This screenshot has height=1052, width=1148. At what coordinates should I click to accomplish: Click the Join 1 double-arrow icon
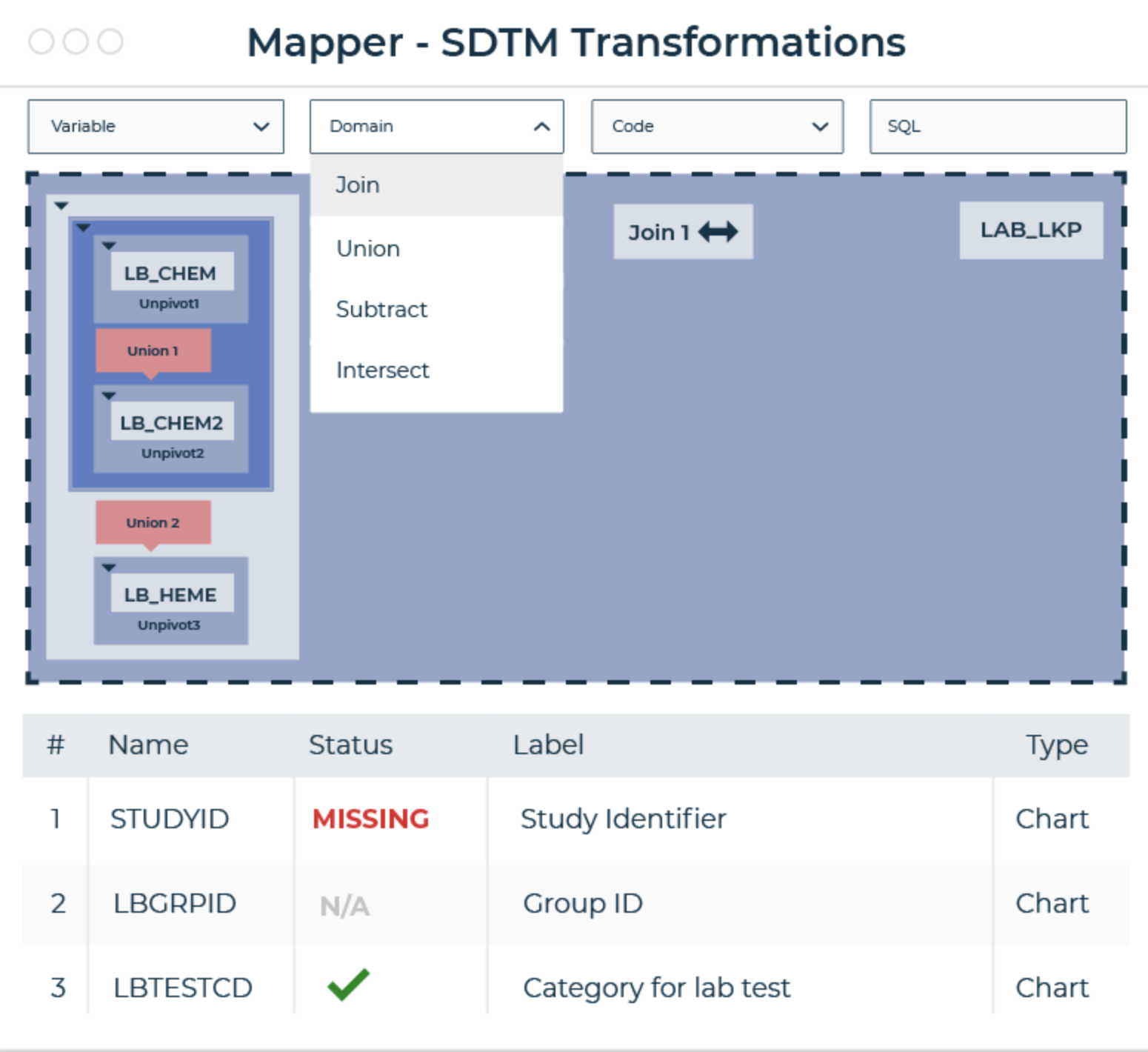pyautogui.click(x=718, y=232)
